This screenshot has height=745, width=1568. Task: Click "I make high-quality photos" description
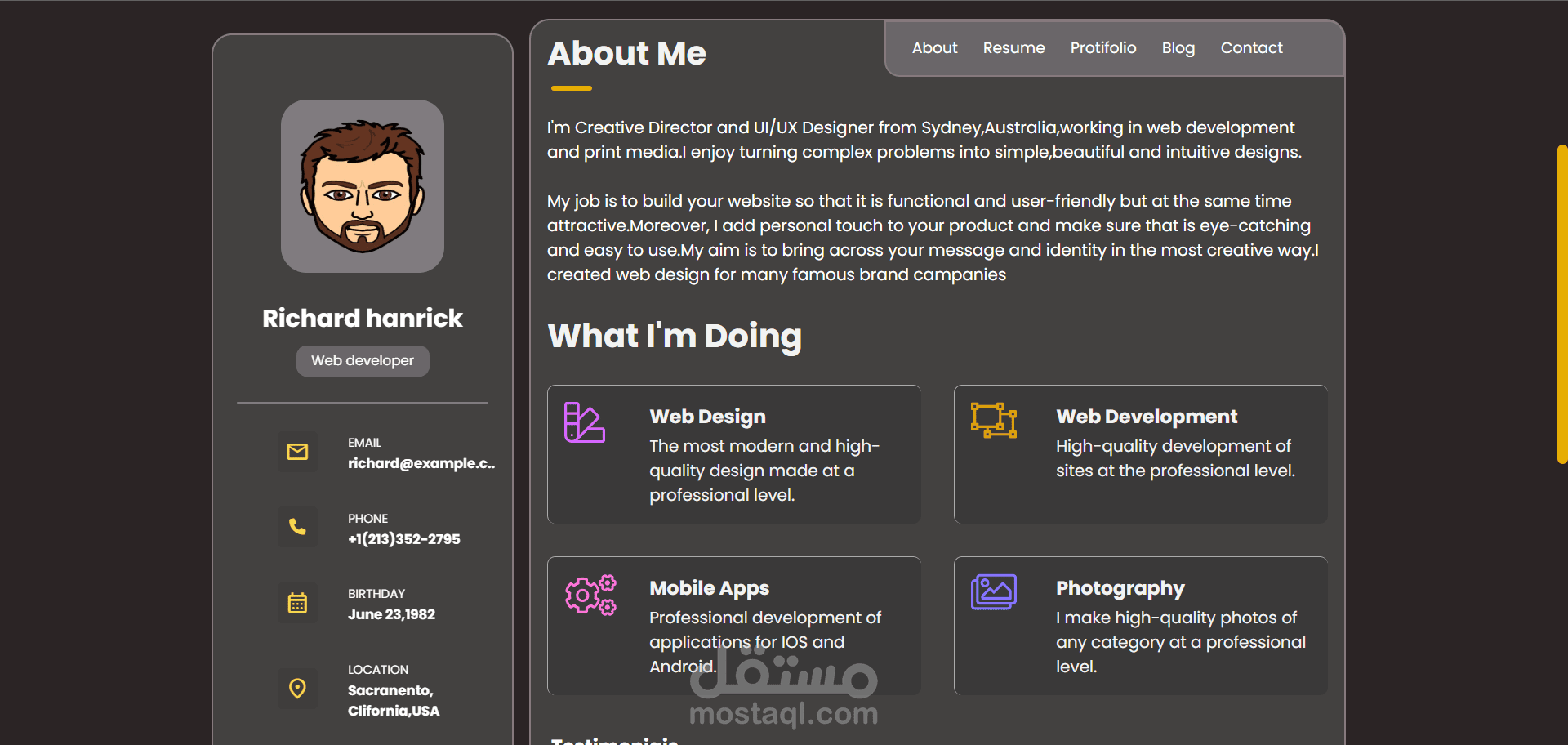tap(1181, 642)
